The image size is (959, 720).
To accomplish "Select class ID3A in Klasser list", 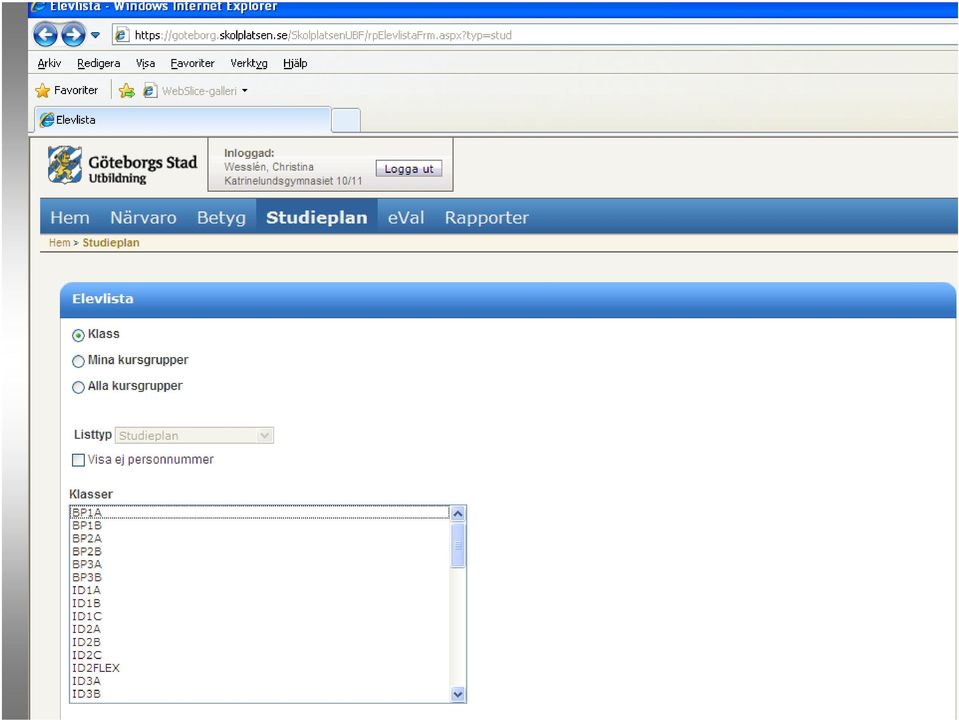I will click(260, 681).
